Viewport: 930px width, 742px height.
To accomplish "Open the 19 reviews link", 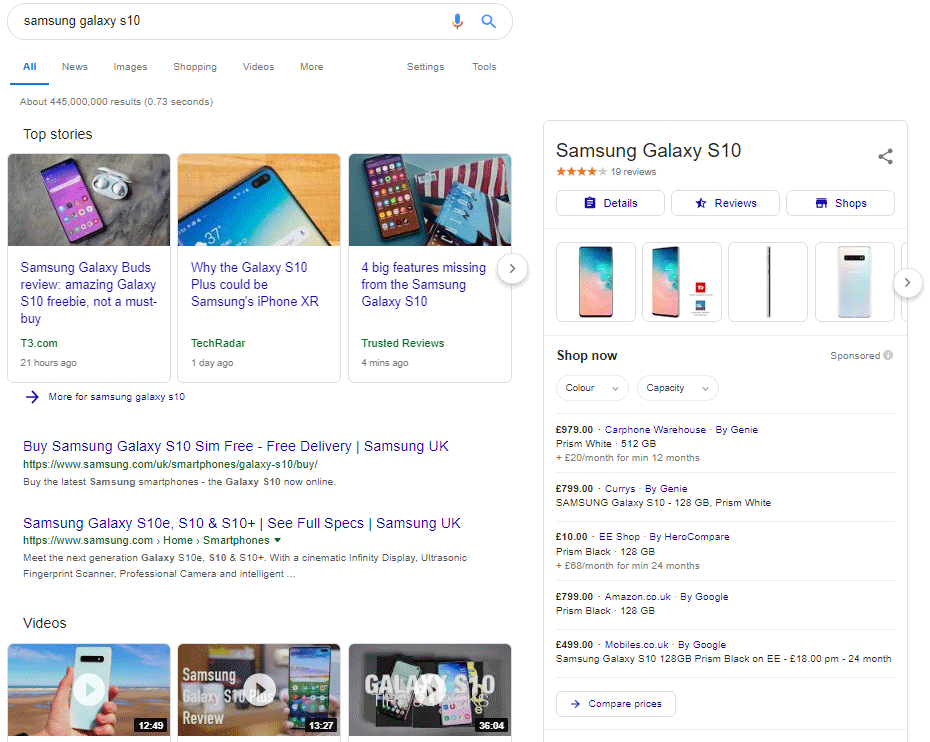I will [634, 171].
